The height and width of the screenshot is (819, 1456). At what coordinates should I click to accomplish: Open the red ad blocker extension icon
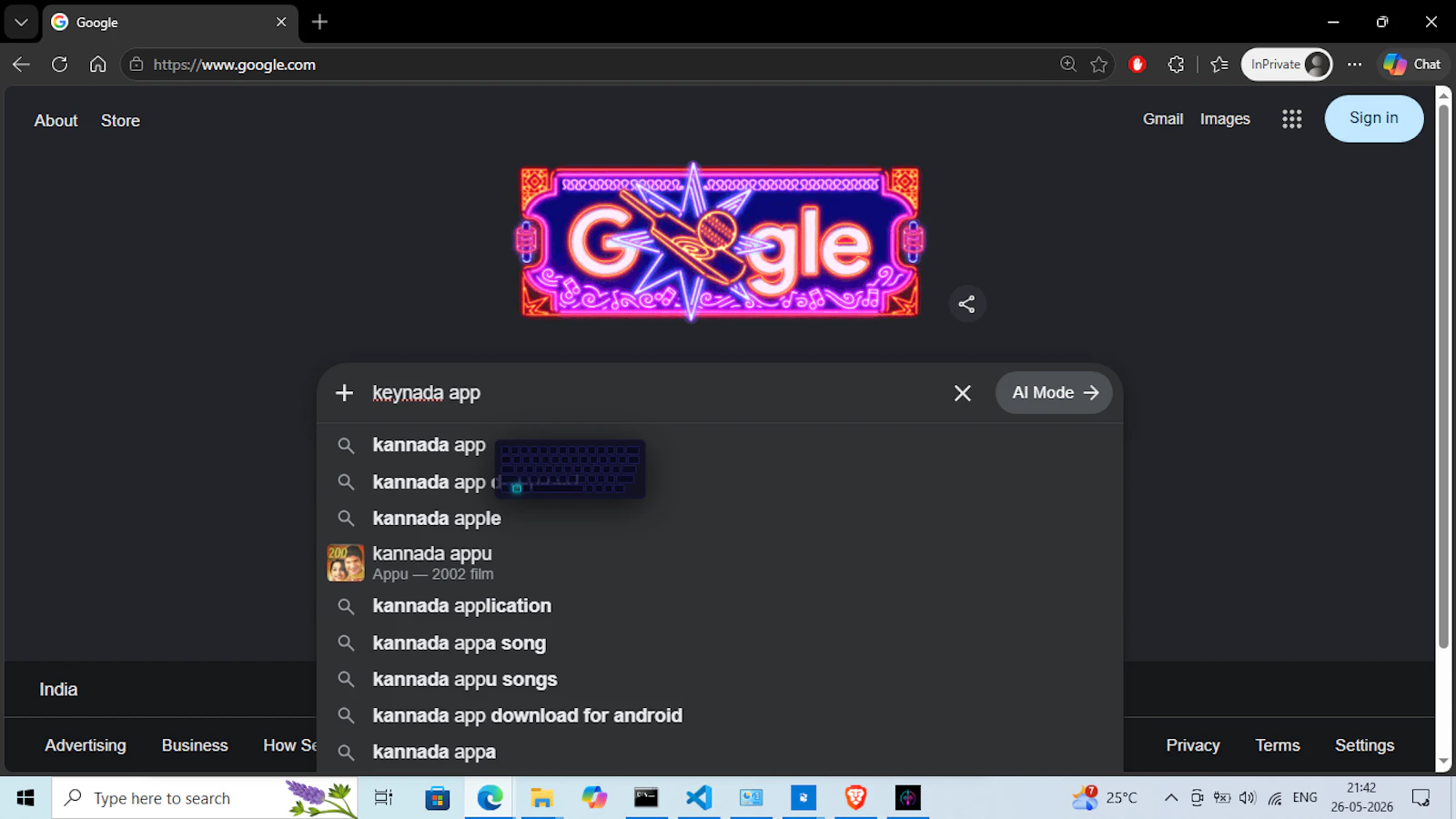(1137, 65)
